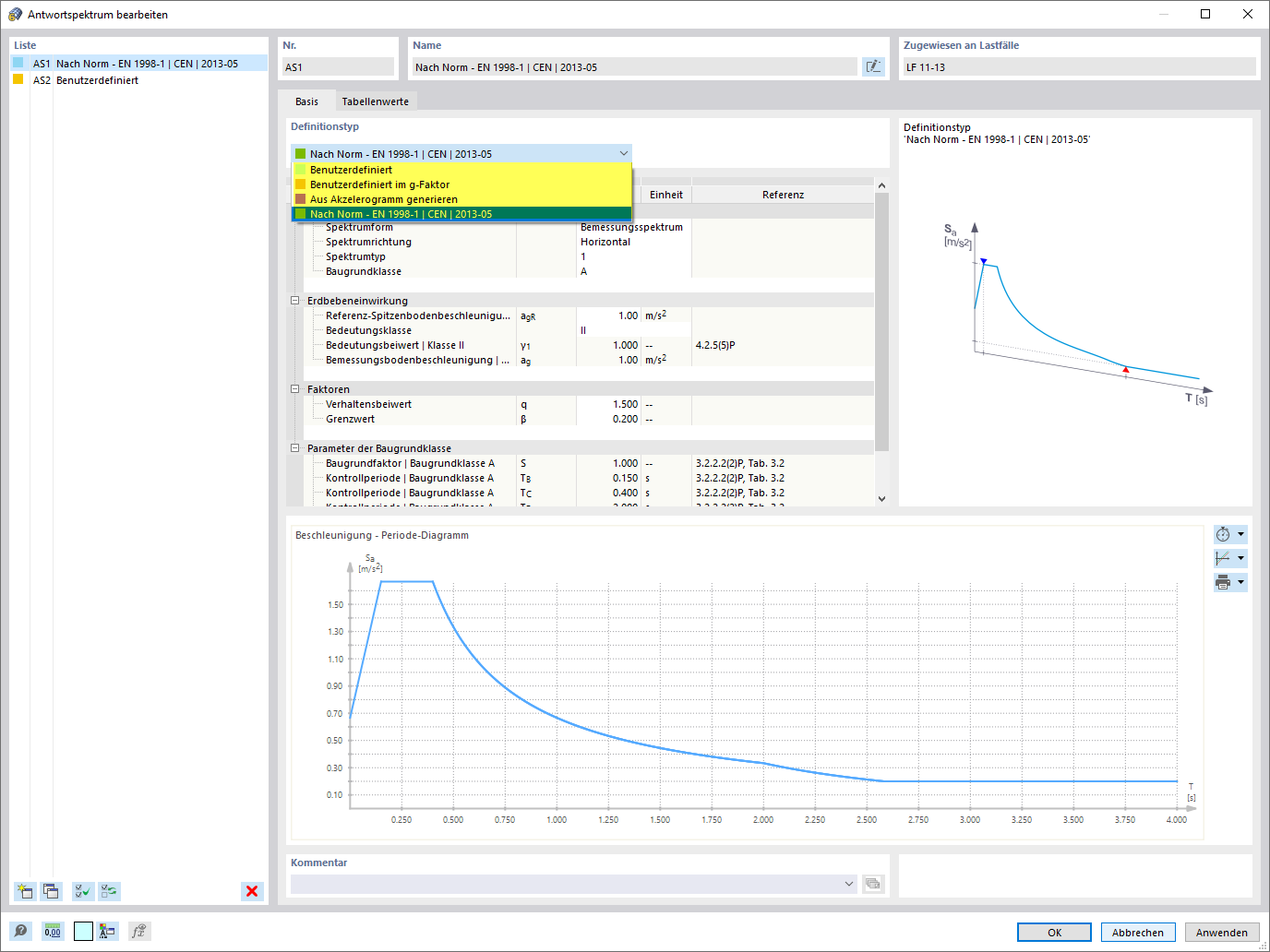Pick the highlighted 'Nach Norm - EN 1998-1' list entry
1270x952 pixels.
[x=461, y=214]
